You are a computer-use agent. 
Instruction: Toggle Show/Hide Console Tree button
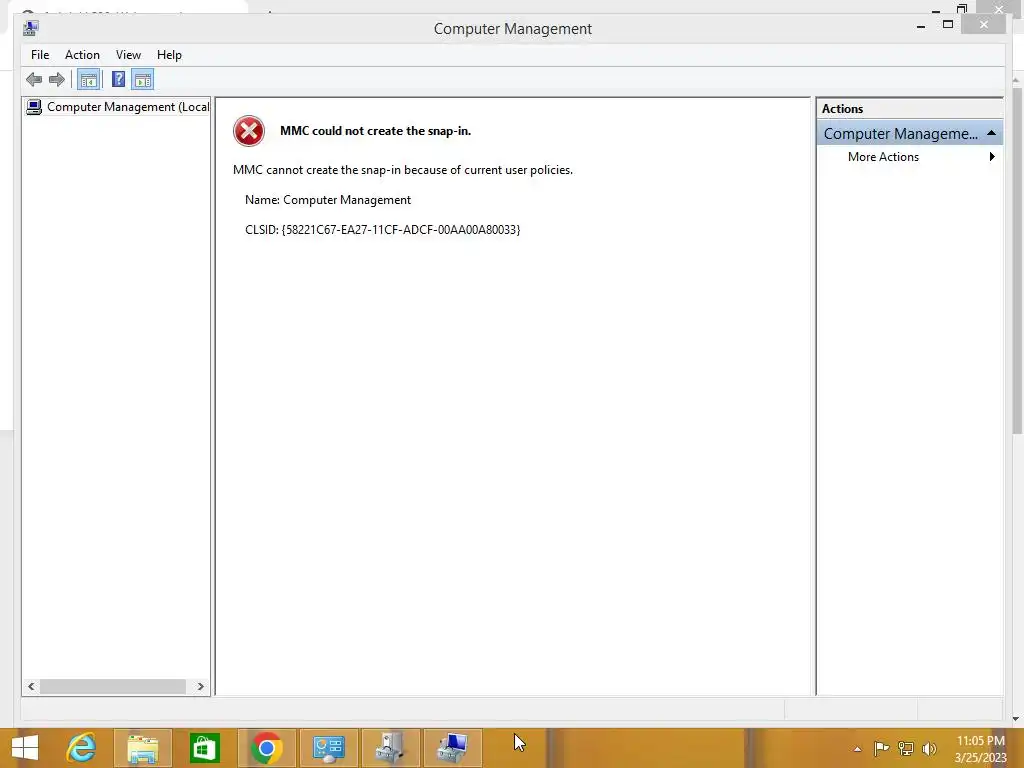(x=88, y=80)
